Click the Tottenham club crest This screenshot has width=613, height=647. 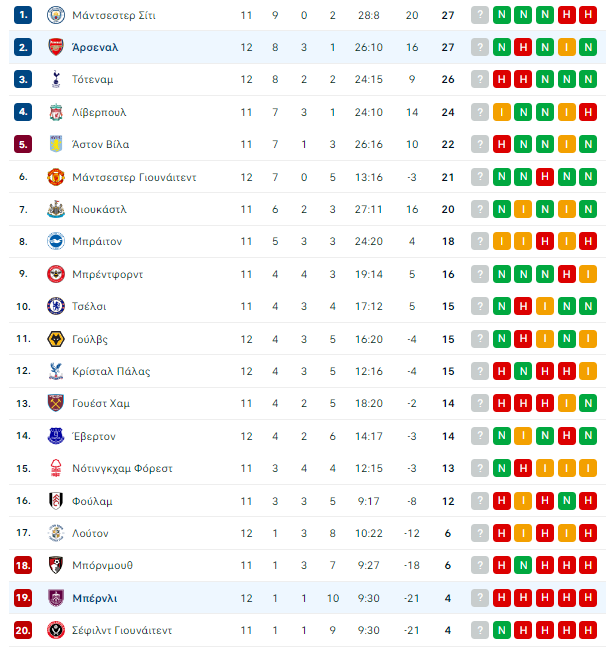(56, 79)
